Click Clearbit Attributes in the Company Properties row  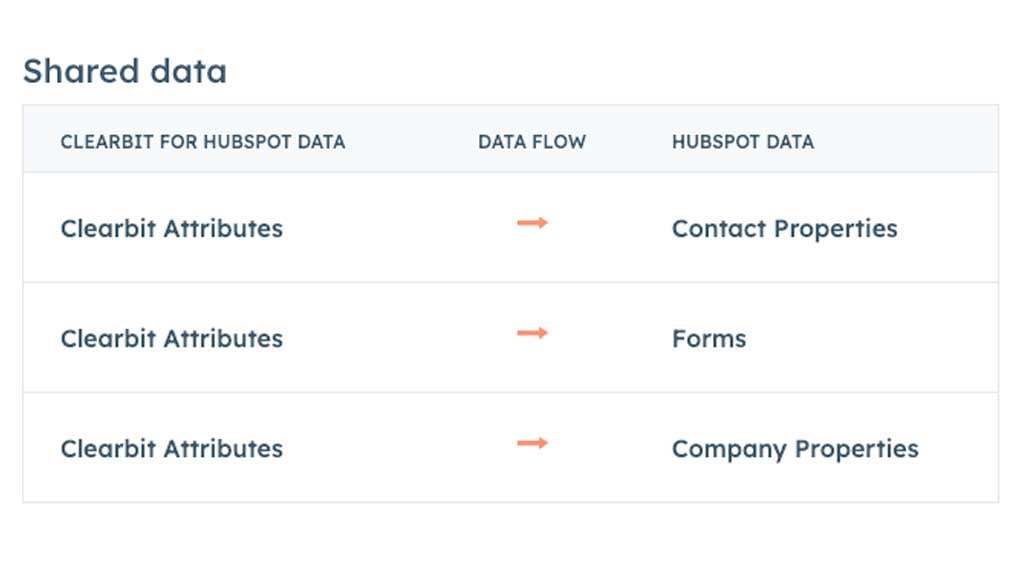171,449
